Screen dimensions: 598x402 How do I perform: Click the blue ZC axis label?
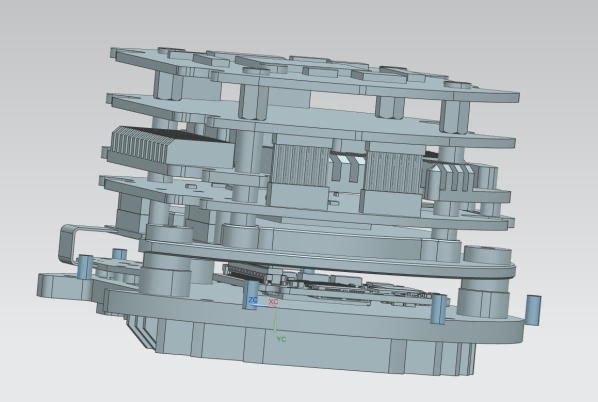click(252, 300)
